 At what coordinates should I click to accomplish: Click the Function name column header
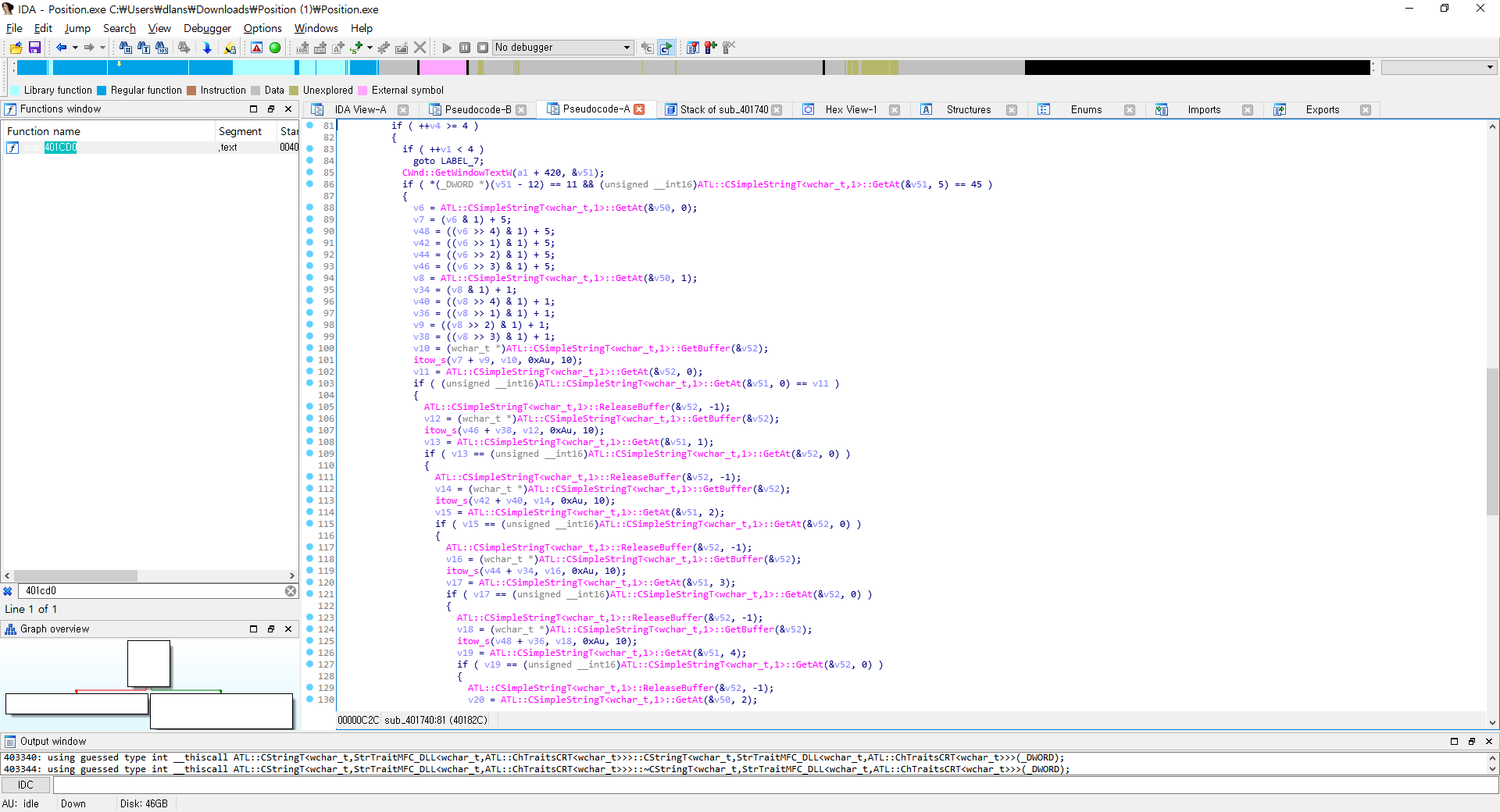(109, 131)
